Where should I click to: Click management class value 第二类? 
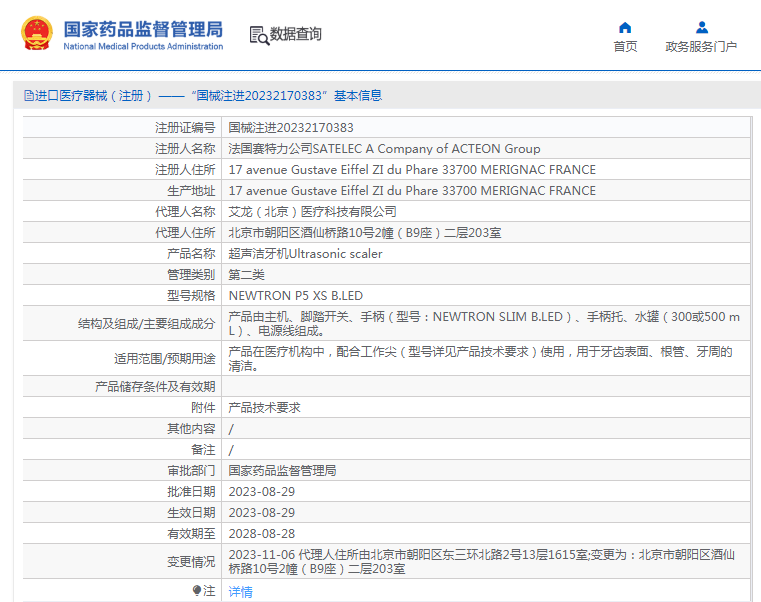point(246,275)
